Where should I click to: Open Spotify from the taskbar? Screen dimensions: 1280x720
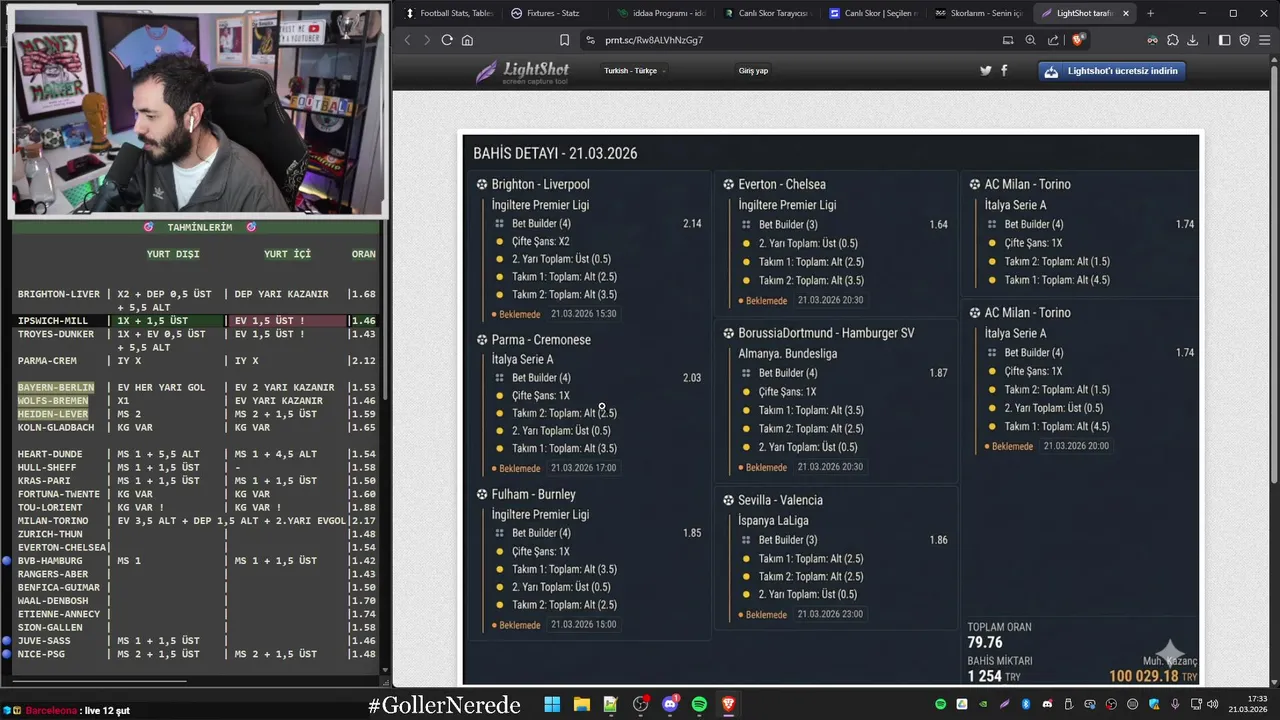pos(699,704)
